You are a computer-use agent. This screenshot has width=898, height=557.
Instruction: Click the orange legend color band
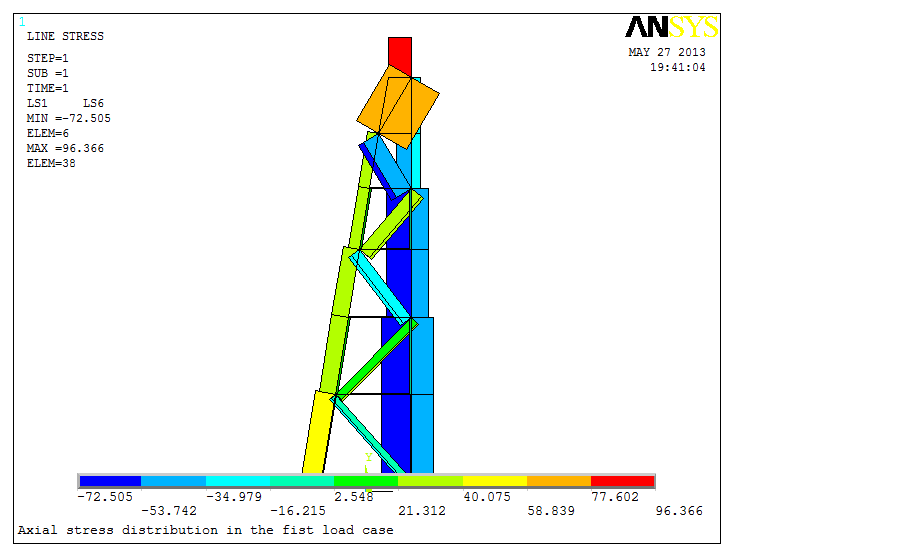coord(559,481)
